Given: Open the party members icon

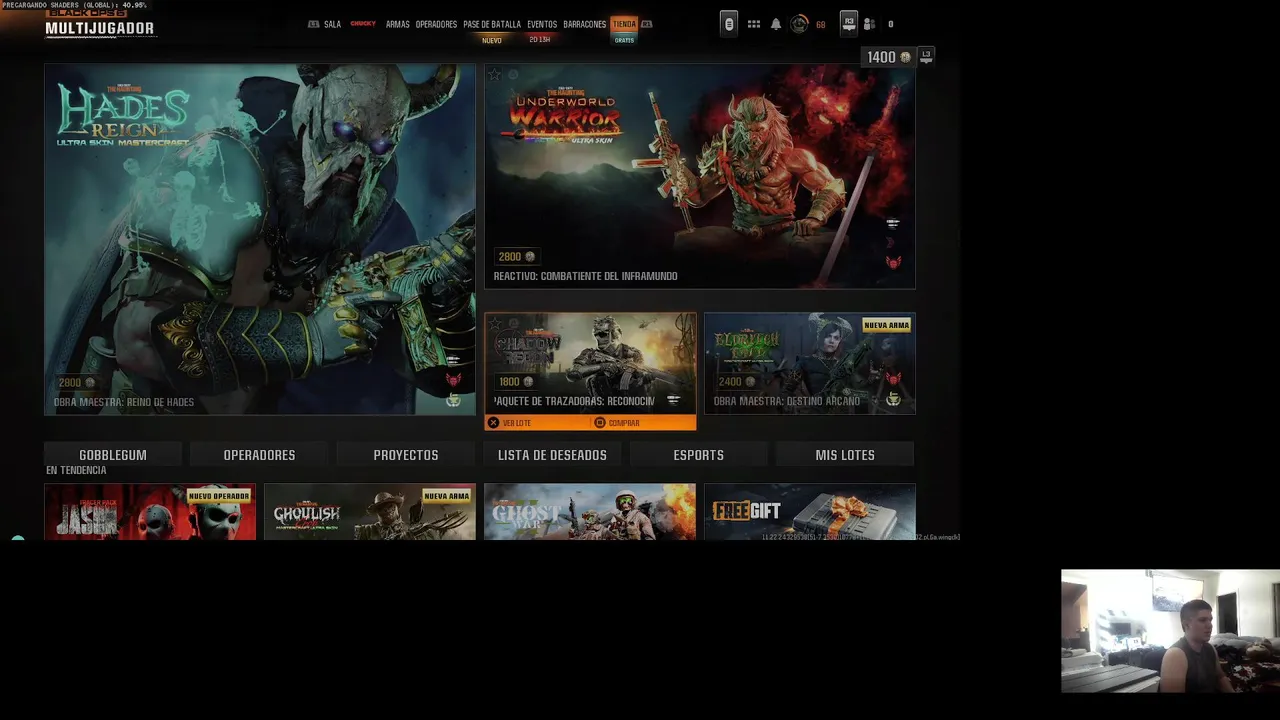Looking at the screenshot, I should [x=869, y=24].
